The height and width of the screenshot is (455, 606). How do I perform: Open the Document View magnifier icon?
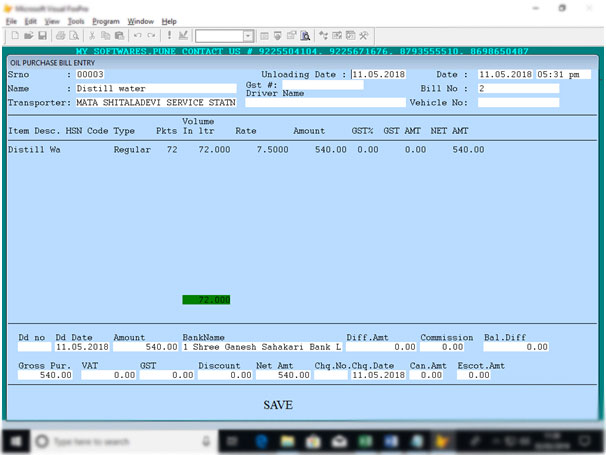305,36
